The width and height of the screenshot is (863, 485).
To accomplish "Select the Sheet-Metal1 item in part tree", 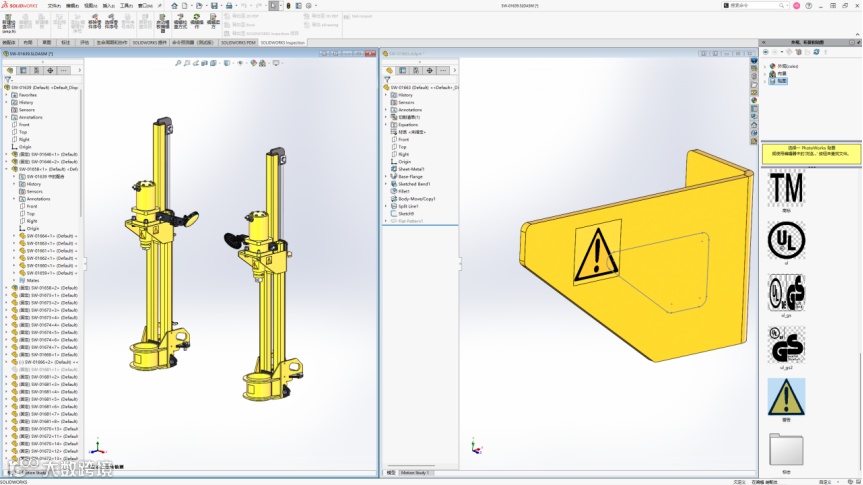I will coord(407,169).
